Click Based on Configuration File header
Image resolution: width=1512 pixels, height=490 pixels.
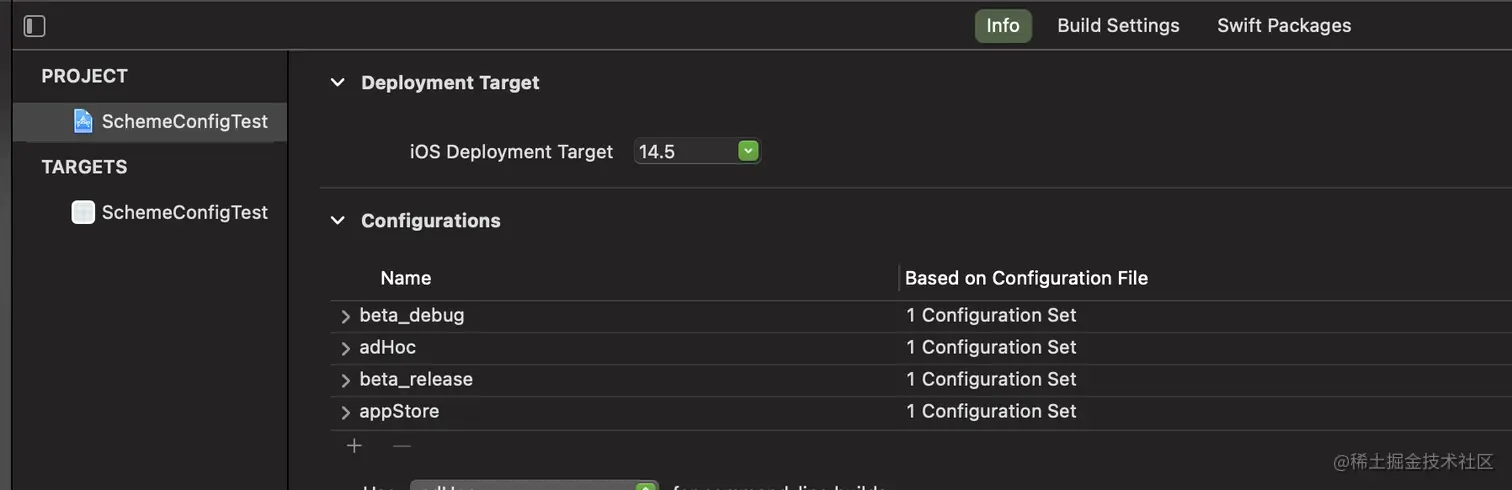pyautogui.click(x=1026, y=279)
